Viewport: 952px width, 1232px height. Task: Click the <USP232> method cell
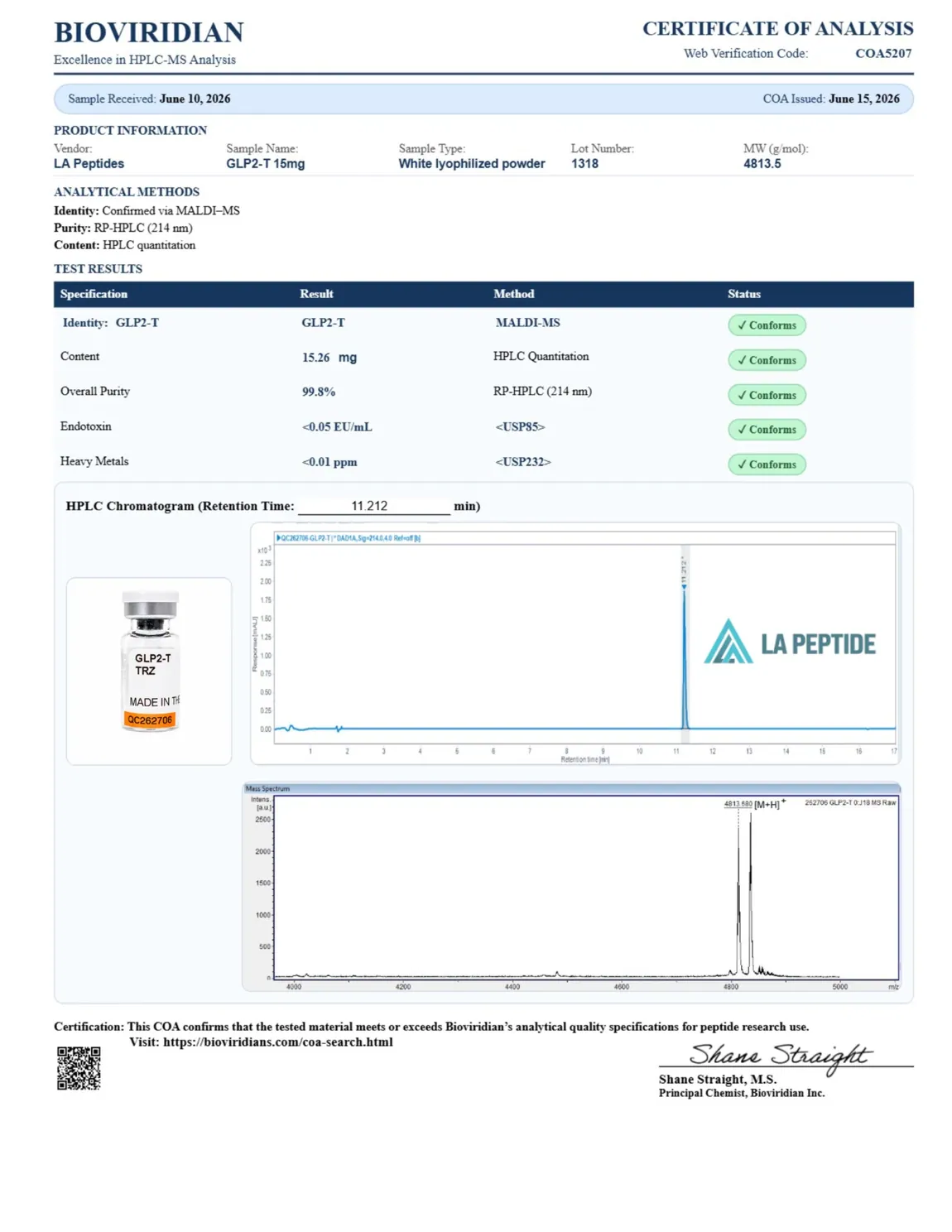click(x=523, y=462)
